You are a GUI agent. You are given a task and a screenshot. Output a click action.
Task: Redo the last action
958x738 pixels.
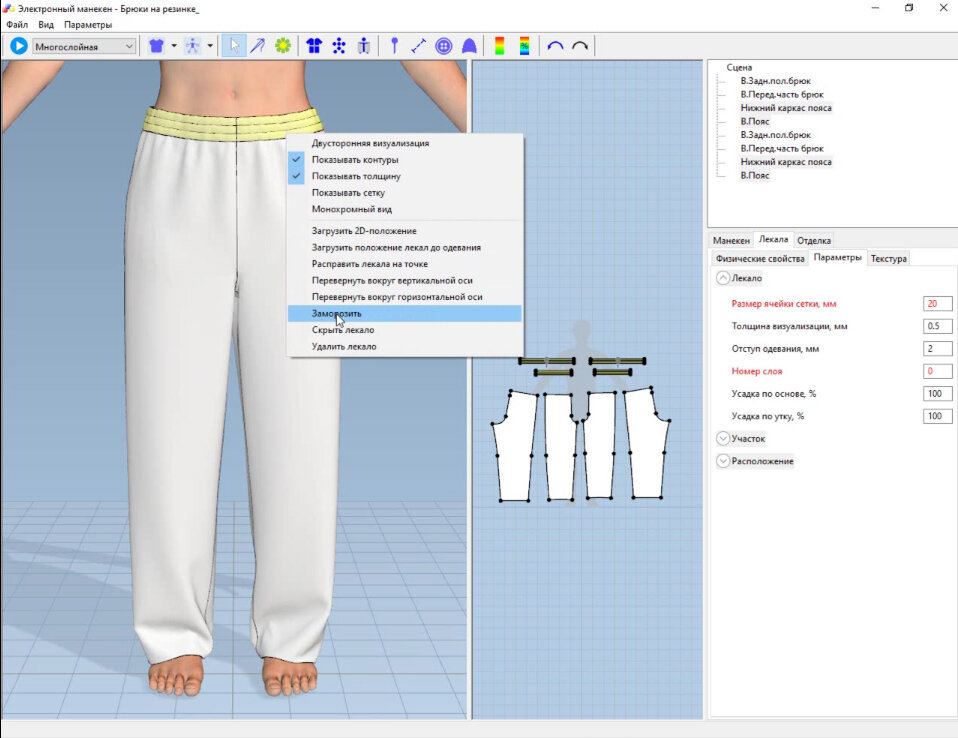tap(580, 46)
